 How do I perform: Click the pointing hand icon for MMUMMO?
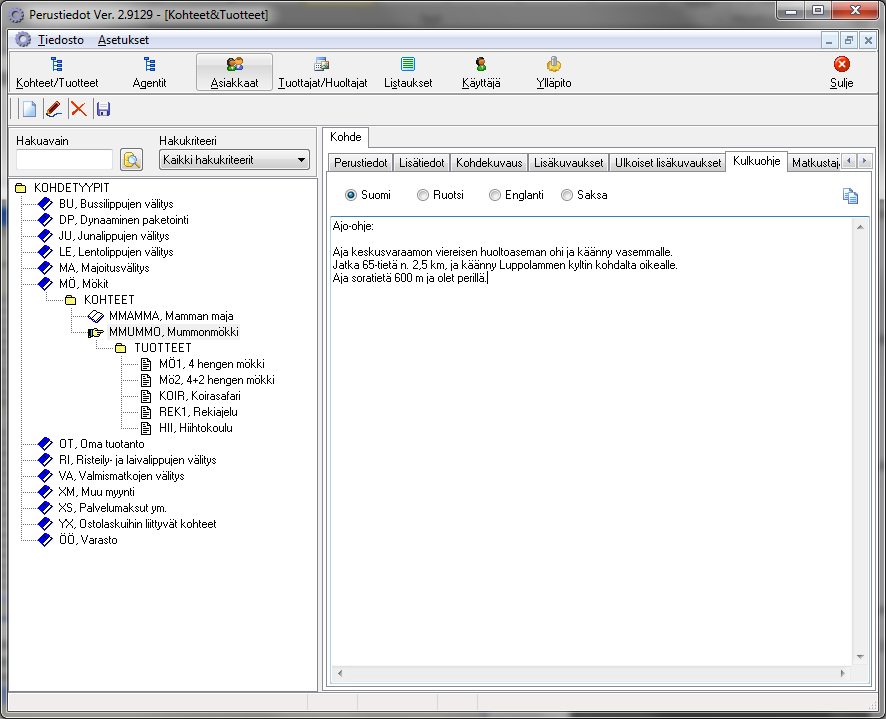96,332
